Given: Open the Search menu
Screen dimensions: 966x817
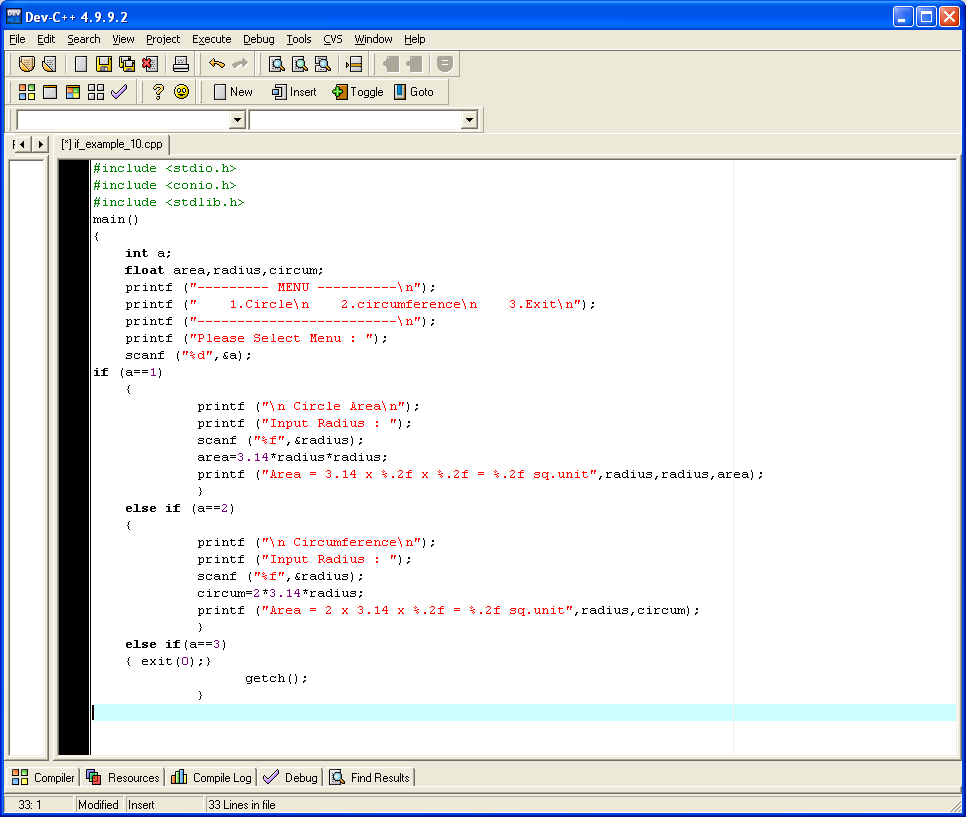Looking at the screenshot, I should (83, 39).
